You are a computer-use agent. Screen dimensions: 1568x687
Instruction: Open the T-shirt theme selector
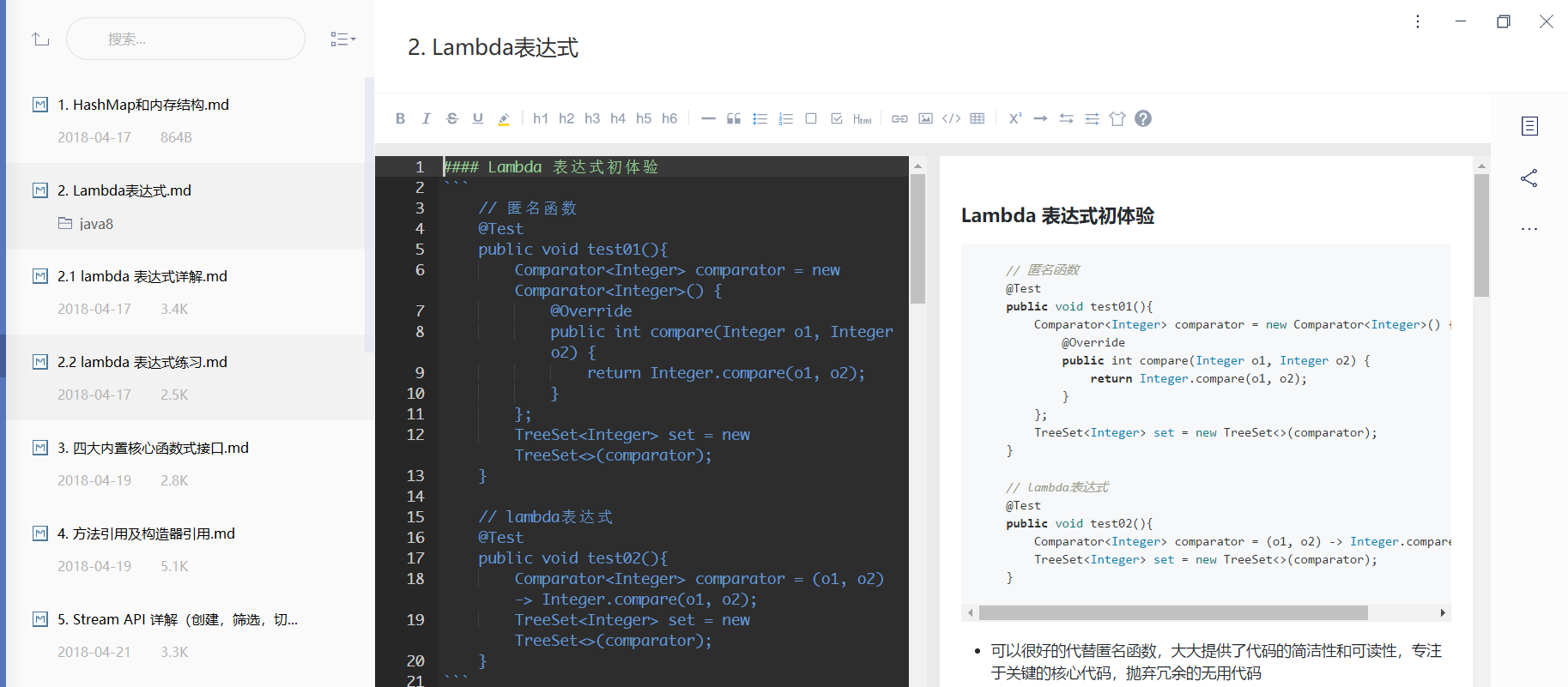[1117, 118]
